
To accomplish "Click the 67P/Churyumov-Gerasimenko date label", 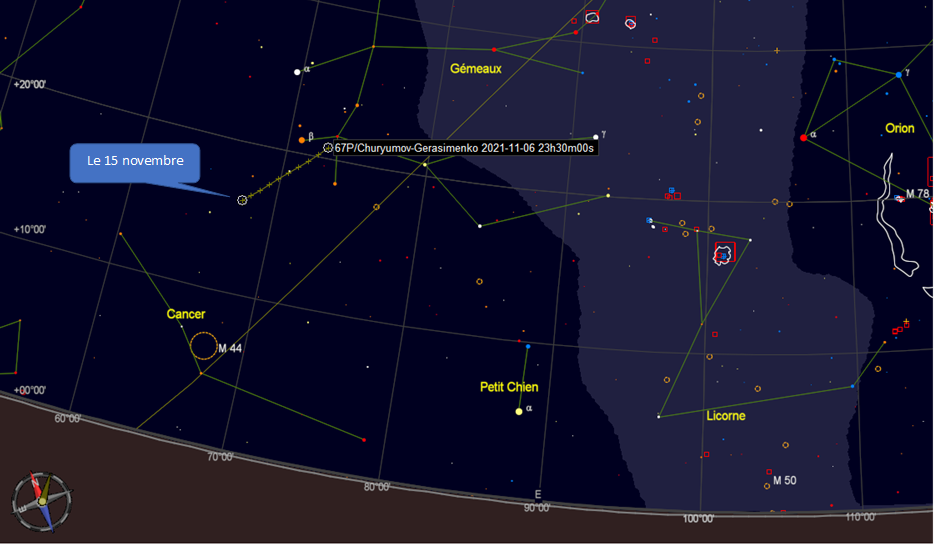I will click(x=465, y=148).
